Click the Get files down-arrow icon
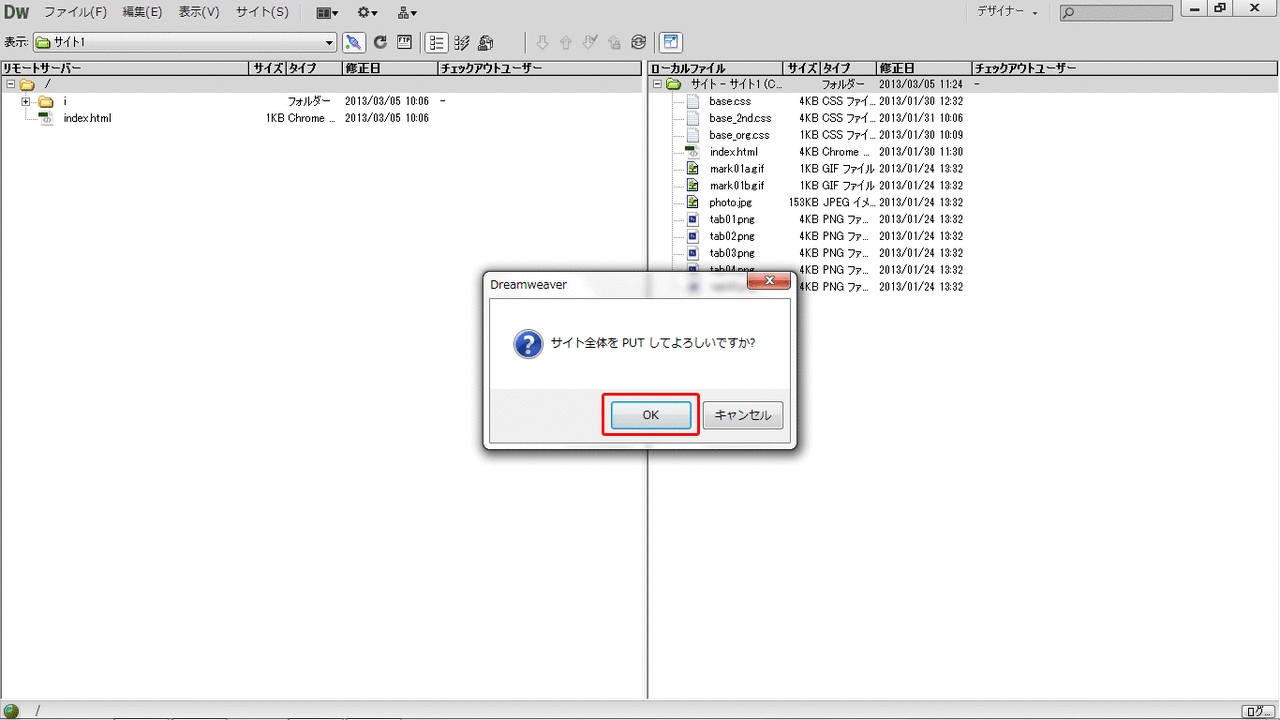The image size is (1280, 720). click(543, 42)
